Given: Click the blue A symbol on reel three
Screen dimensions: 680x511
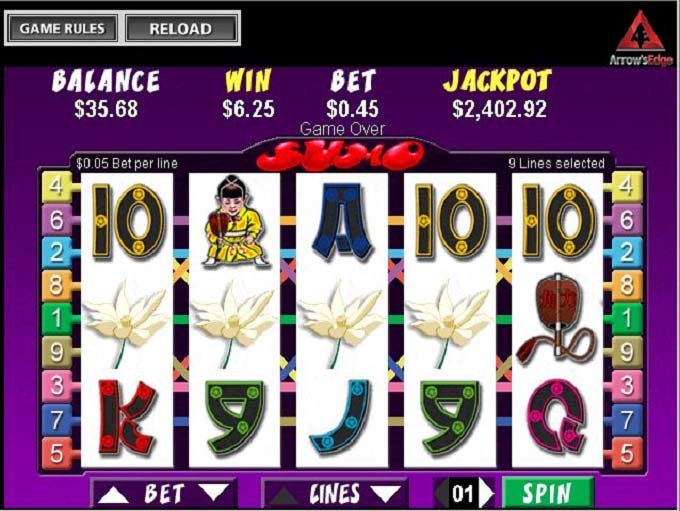Looking at the screenshot, I should tap(342, 221).
